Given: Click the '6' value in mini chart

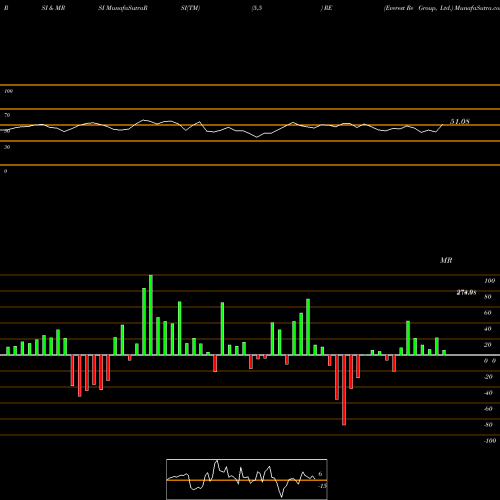Looking at the screenshot, I should click(x=320, y=474).
